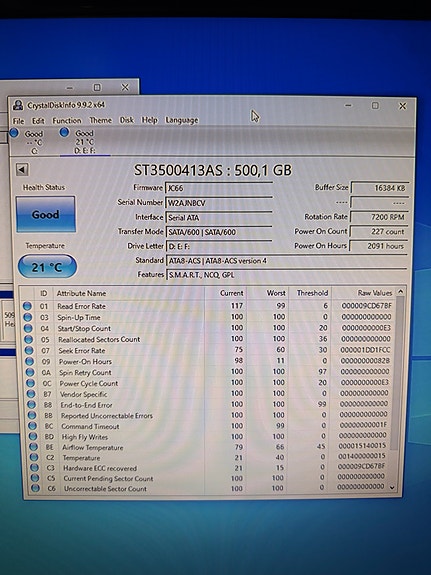
Task: Click the CrystalDiskInfo title bar app icon
Action: [18, 105]
